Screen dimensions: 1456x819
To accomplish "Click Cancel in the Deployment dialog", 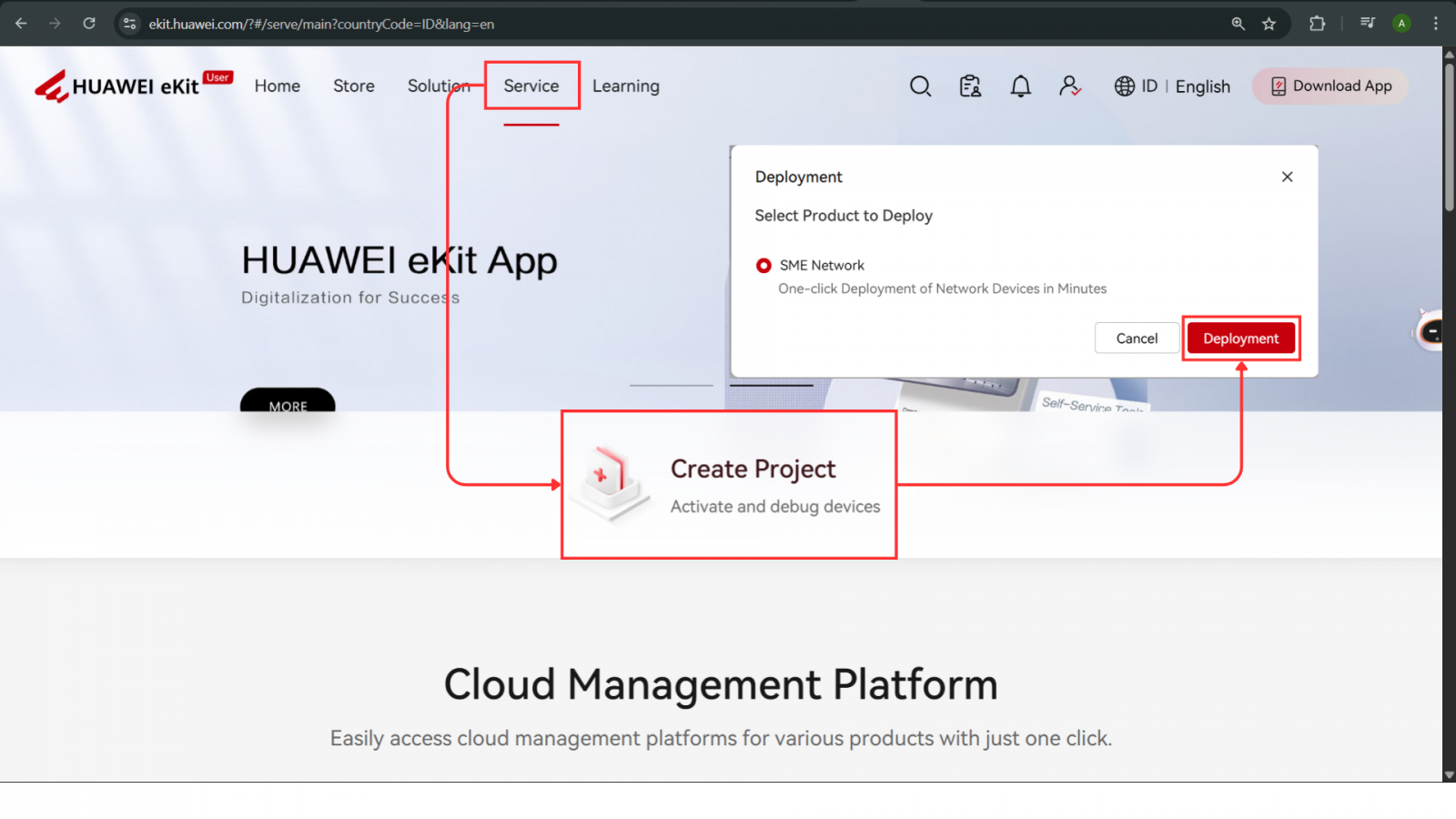I will click(1137, 339).
